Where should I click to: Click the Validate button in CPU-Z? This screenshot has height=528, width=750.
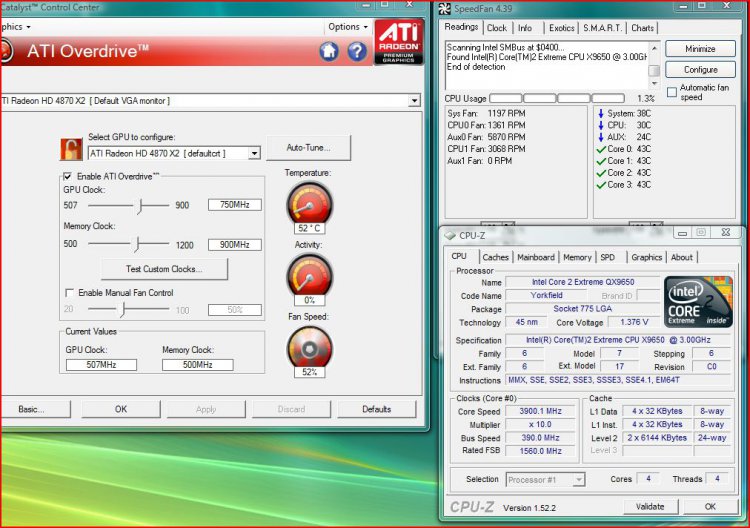651,506
